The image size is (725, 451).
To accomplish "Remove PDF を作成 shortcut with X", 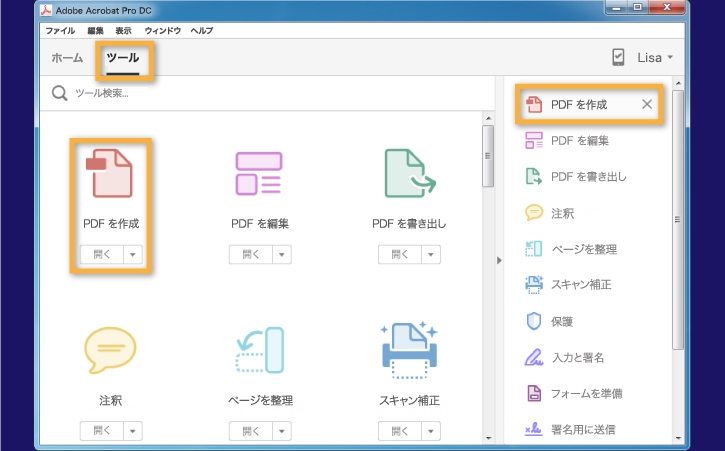I will click(646, 104).
